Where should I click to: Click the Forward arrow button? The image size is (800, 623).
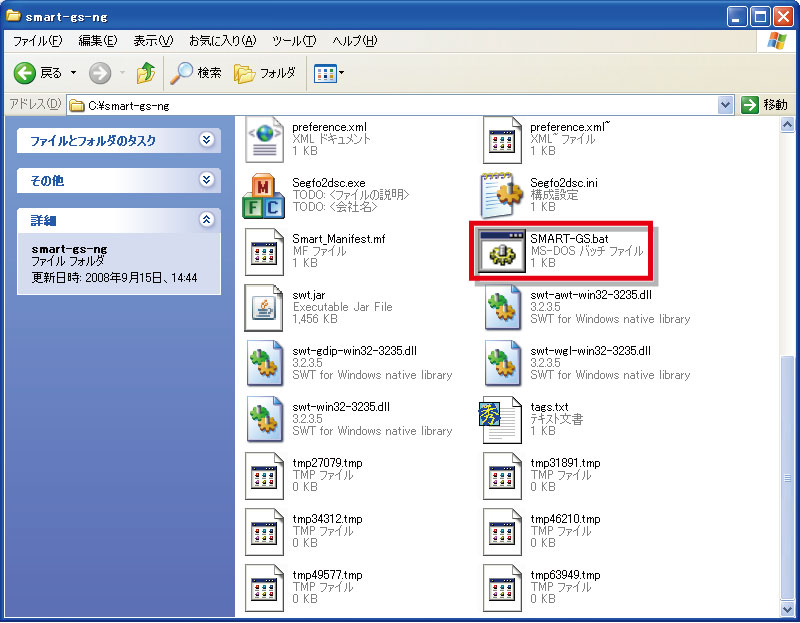tap(99, 73)
